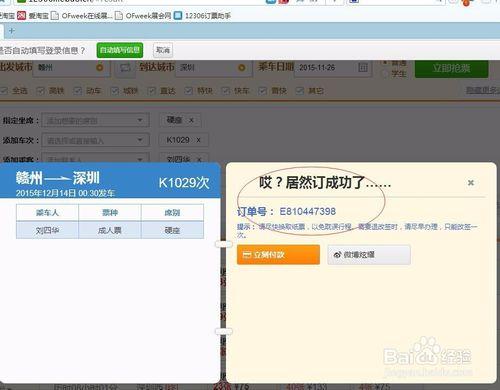Click the orange locate icon in departure city field
Viewport: 500px width, 390px height.
tap(99, 68)
